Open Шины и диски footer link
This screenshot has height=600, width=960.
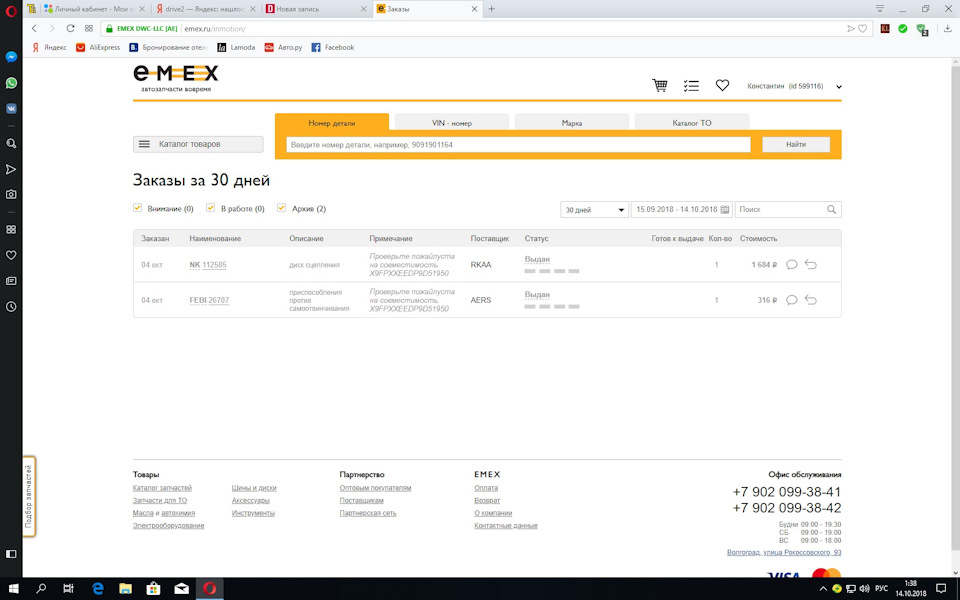pos(254,488)
